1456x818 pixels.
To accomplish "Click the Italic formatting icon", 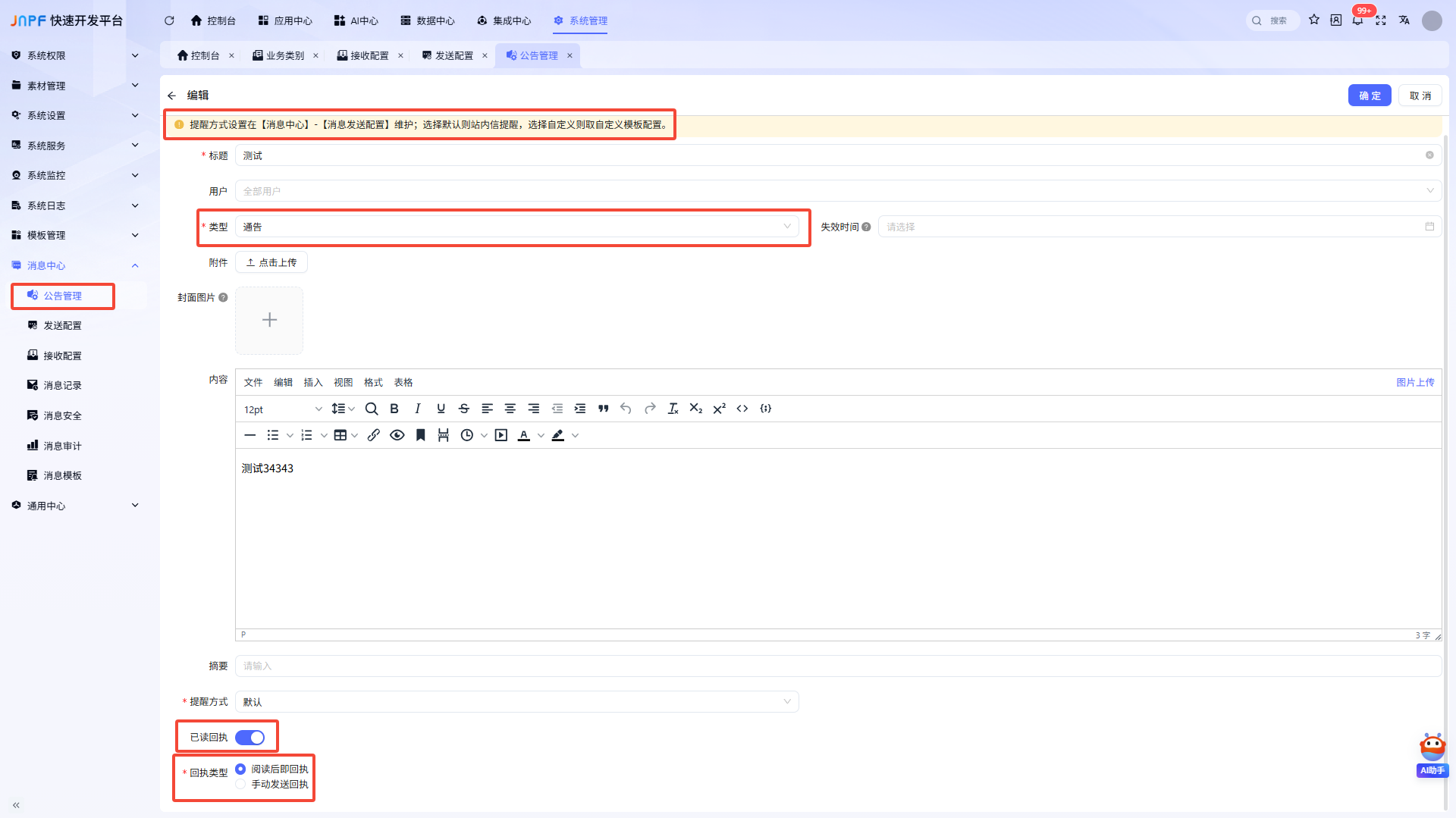I will 418,409.
